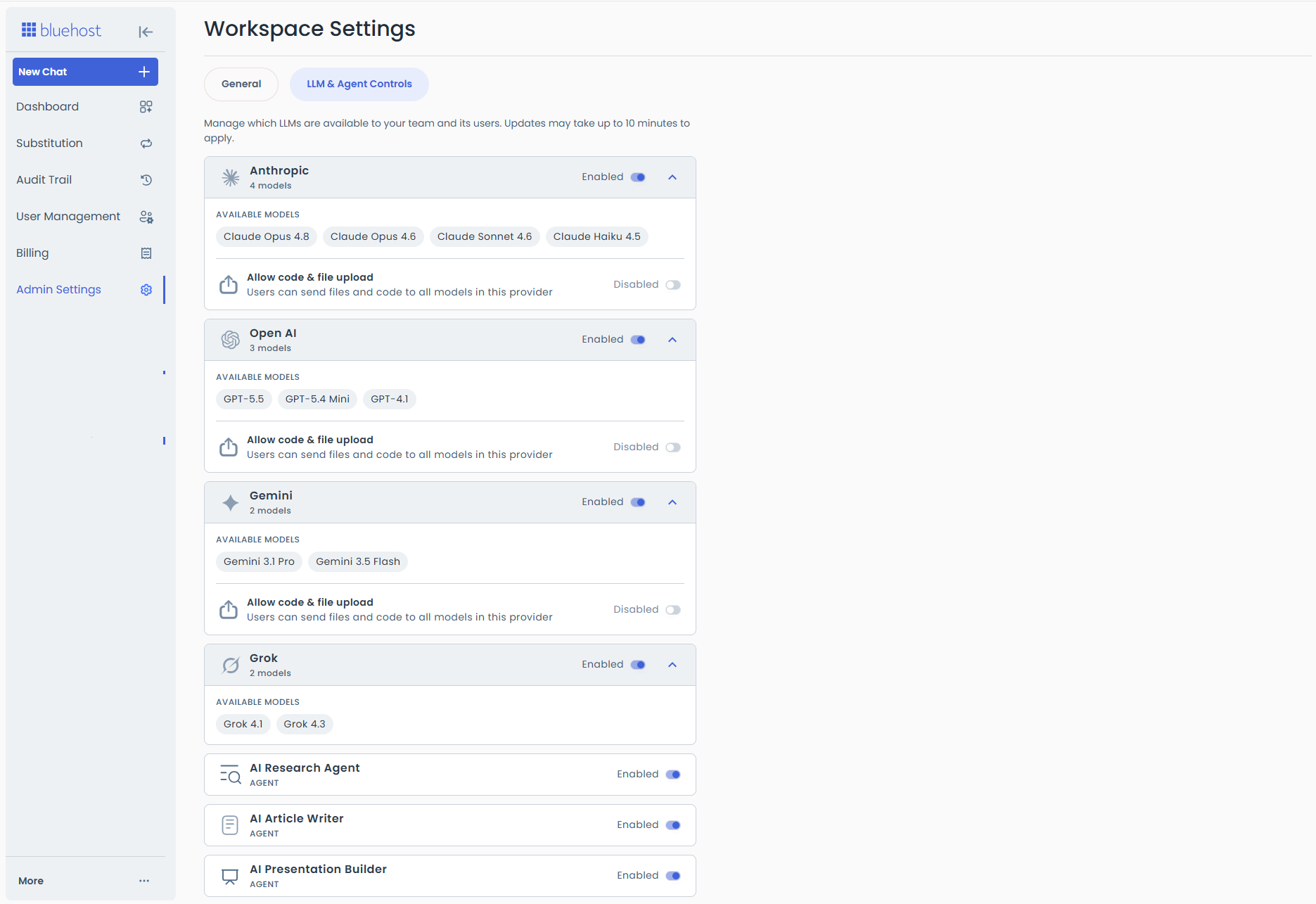
Task: Disable the Anthropic provider toggle
Action: tap(638, 177)
